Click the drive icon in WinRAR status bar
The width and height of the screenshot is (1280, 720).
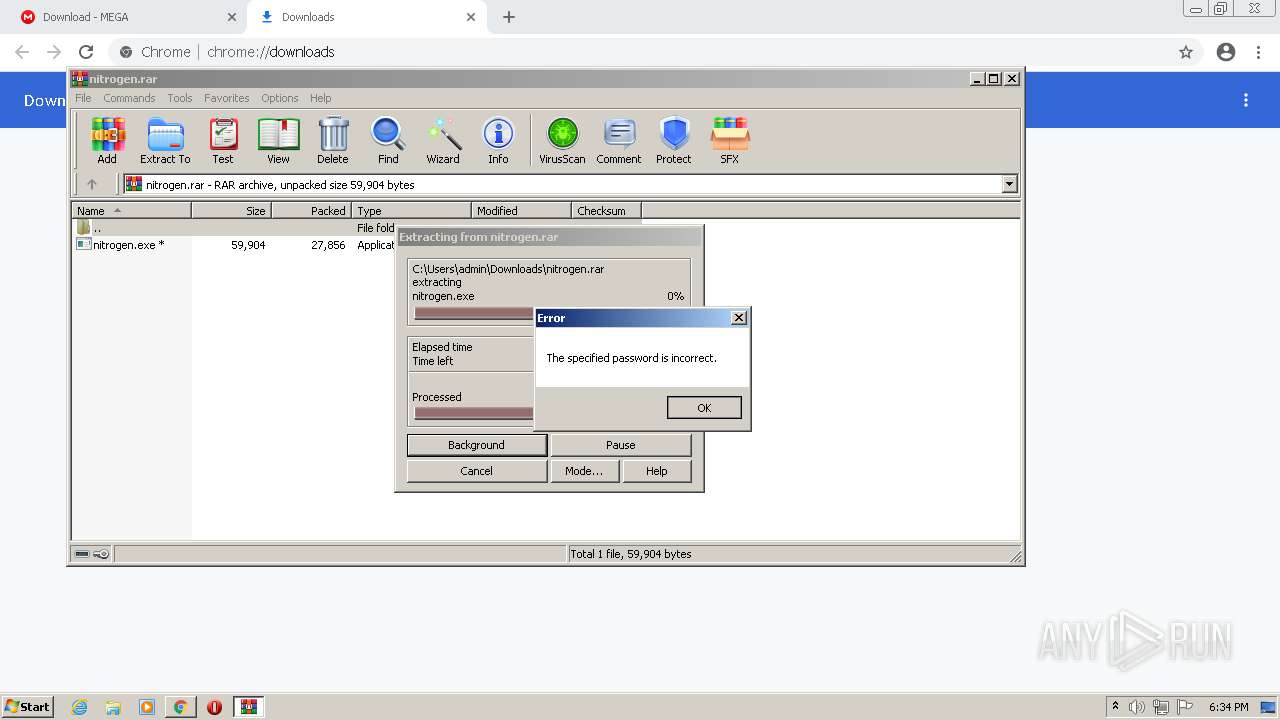82,554
